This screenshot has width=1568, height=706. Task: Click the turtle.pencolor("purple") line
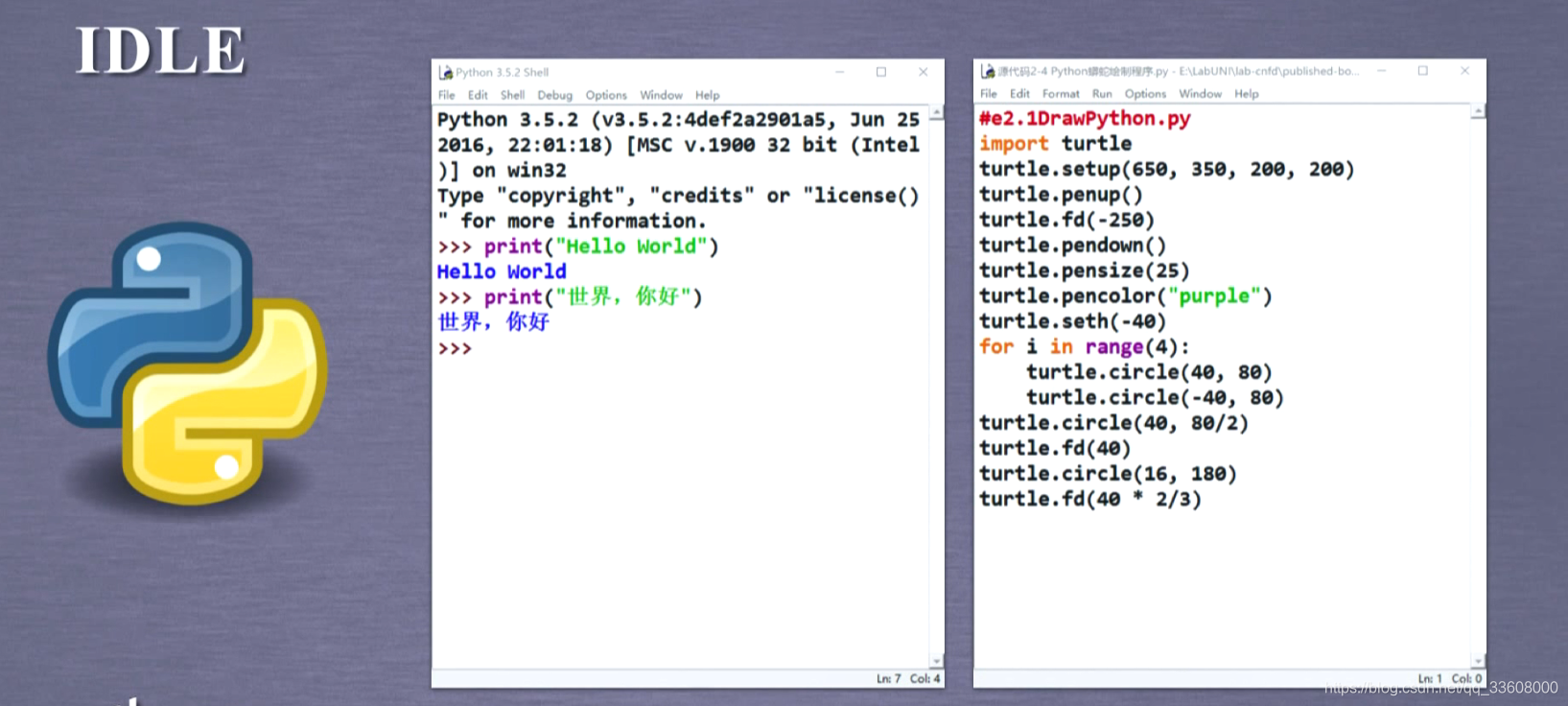pyautogui.click(x=1126, y=296)
